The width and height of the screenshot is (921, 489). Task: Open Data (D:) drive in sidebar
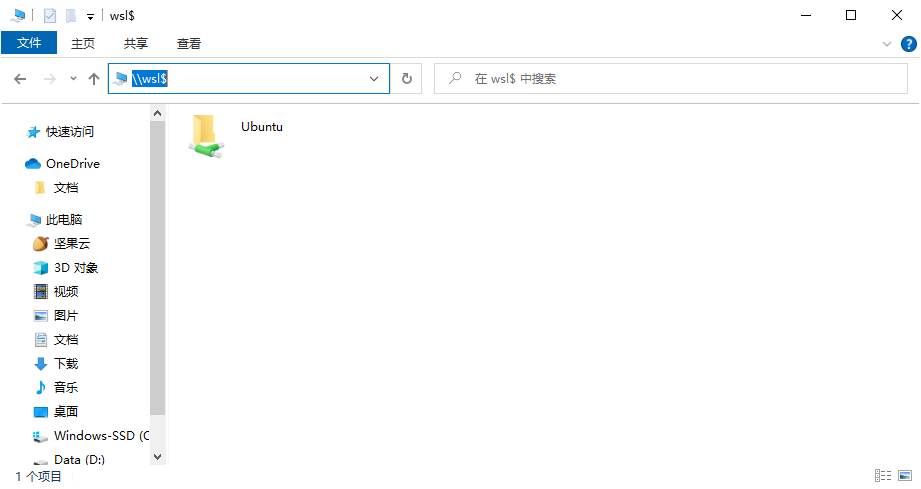(x=79, y=460)
